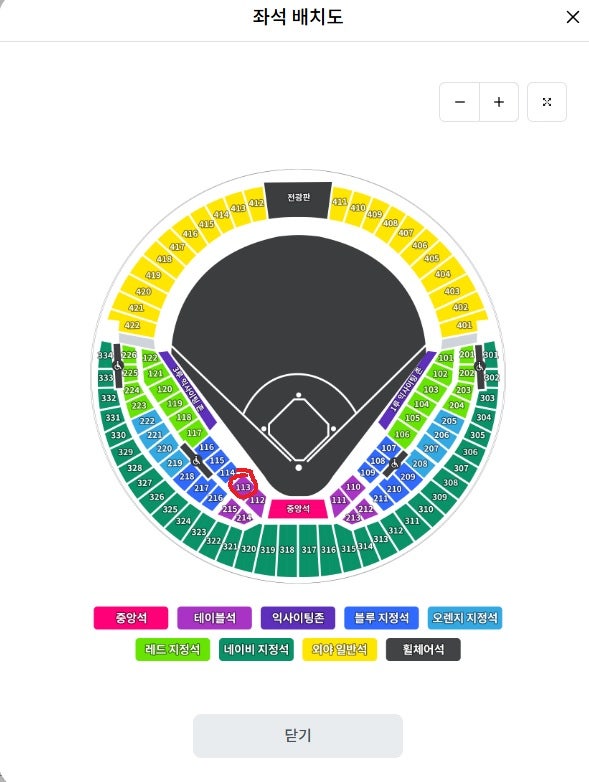Select the 3루 익사이팅존 strip
This screenshot has height=782, width=589.
(x=187, y=390)
